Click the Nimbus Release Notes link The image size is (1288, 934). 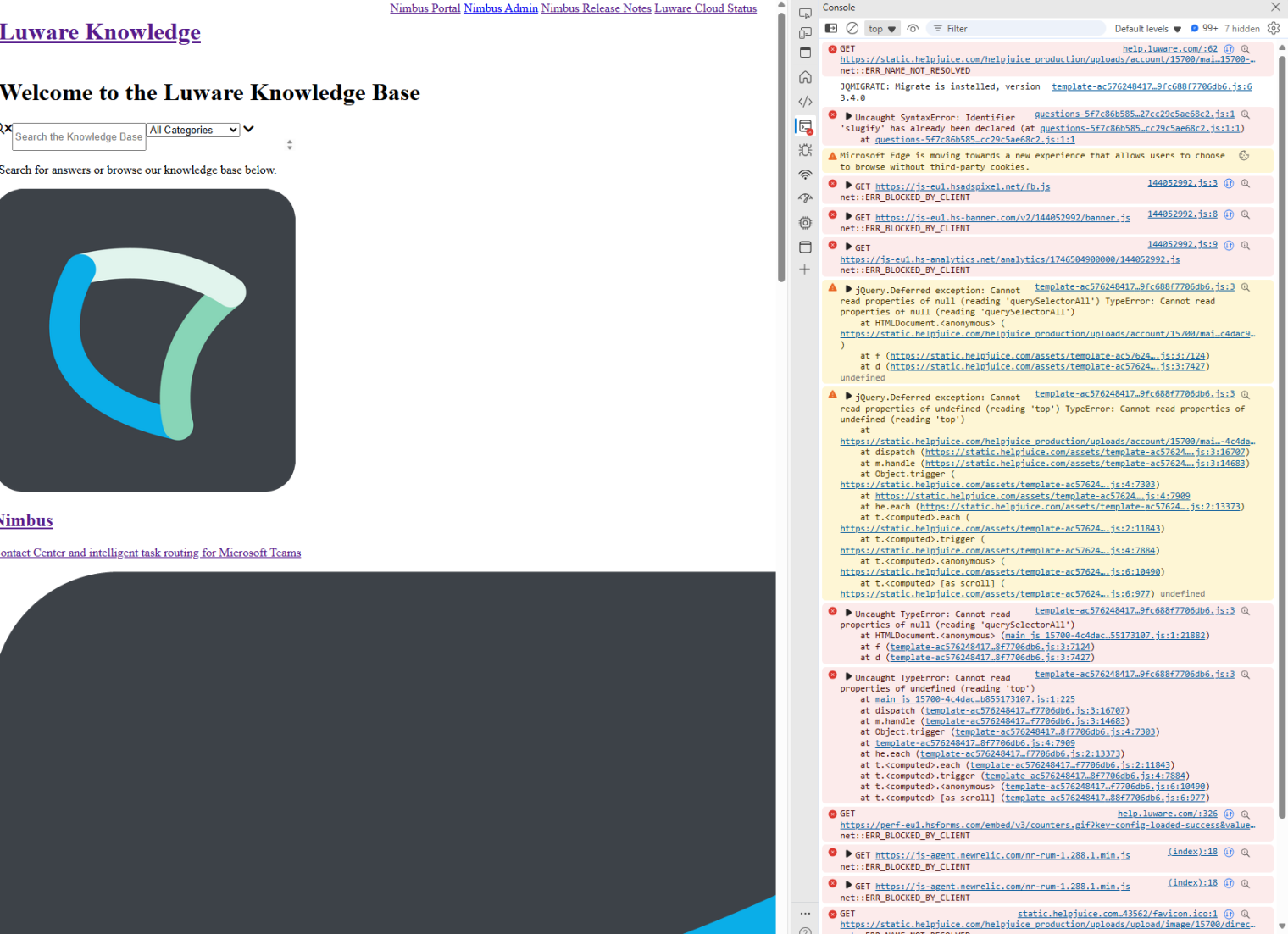coord(596,8)
